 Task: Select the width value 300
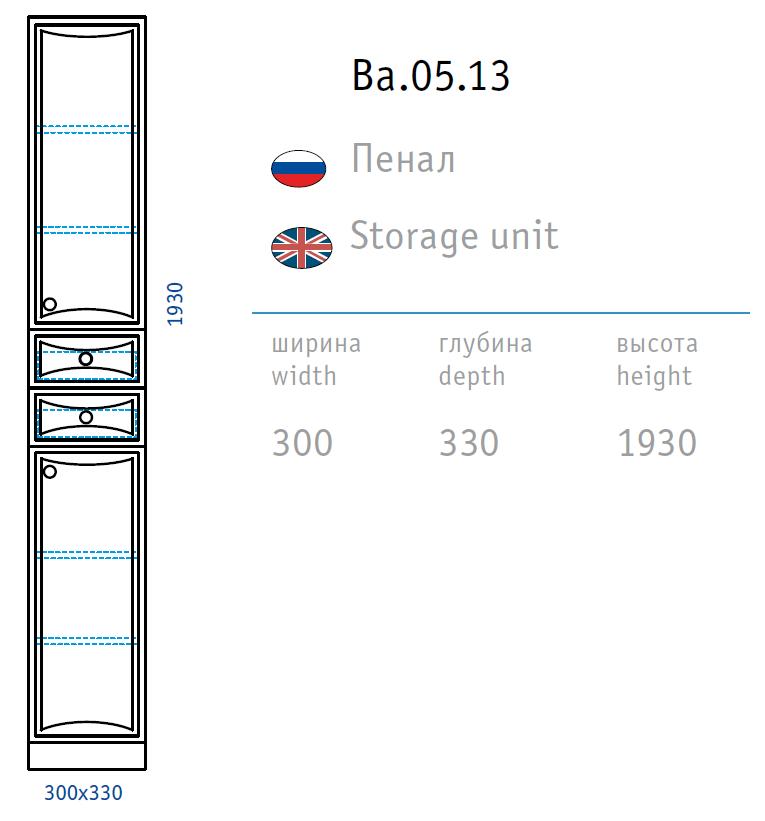coord(302,442)
